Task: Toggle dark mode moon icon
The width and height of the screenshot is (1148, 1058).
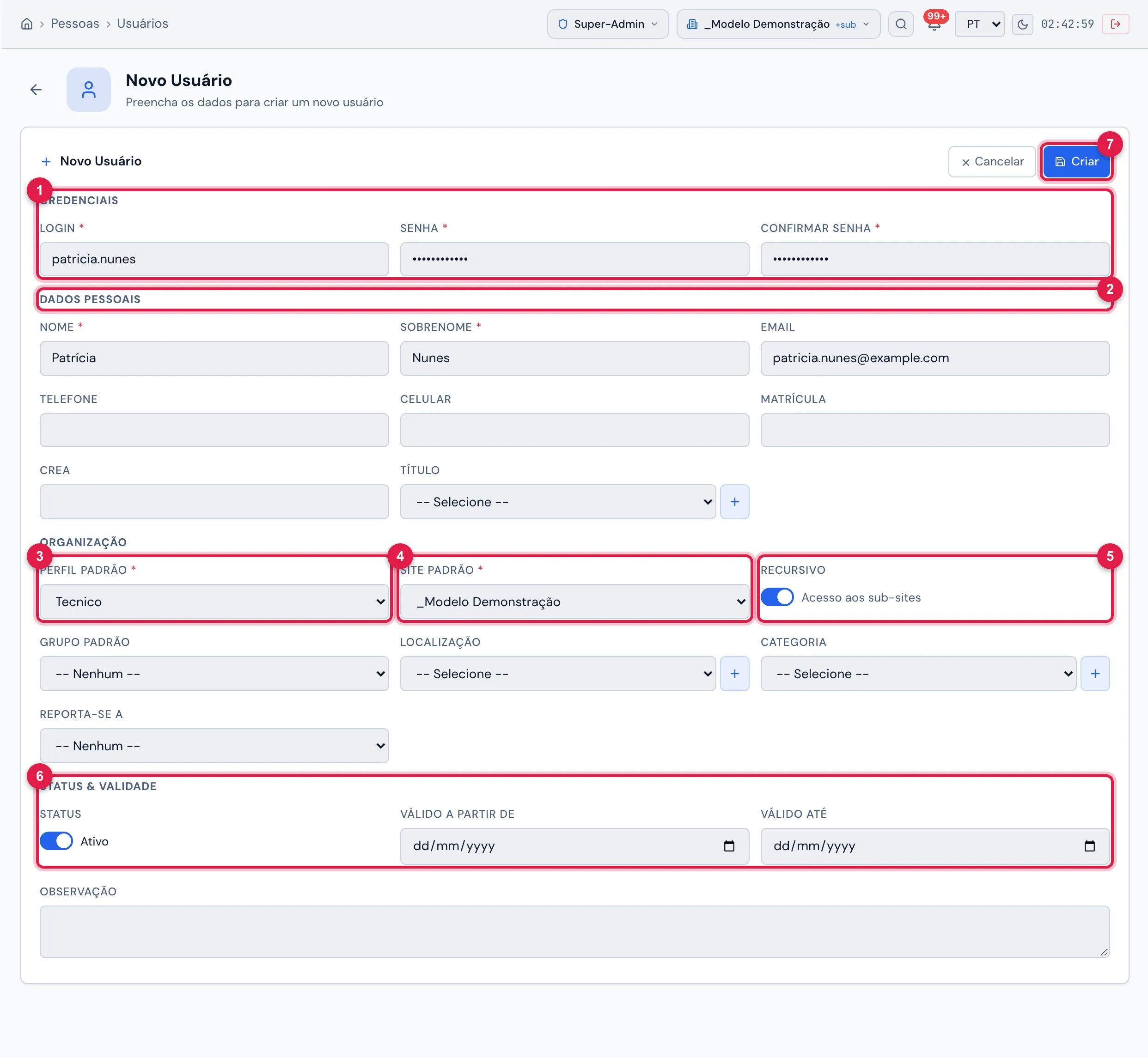Action: pyautogui.click(x=1022, y=24)
